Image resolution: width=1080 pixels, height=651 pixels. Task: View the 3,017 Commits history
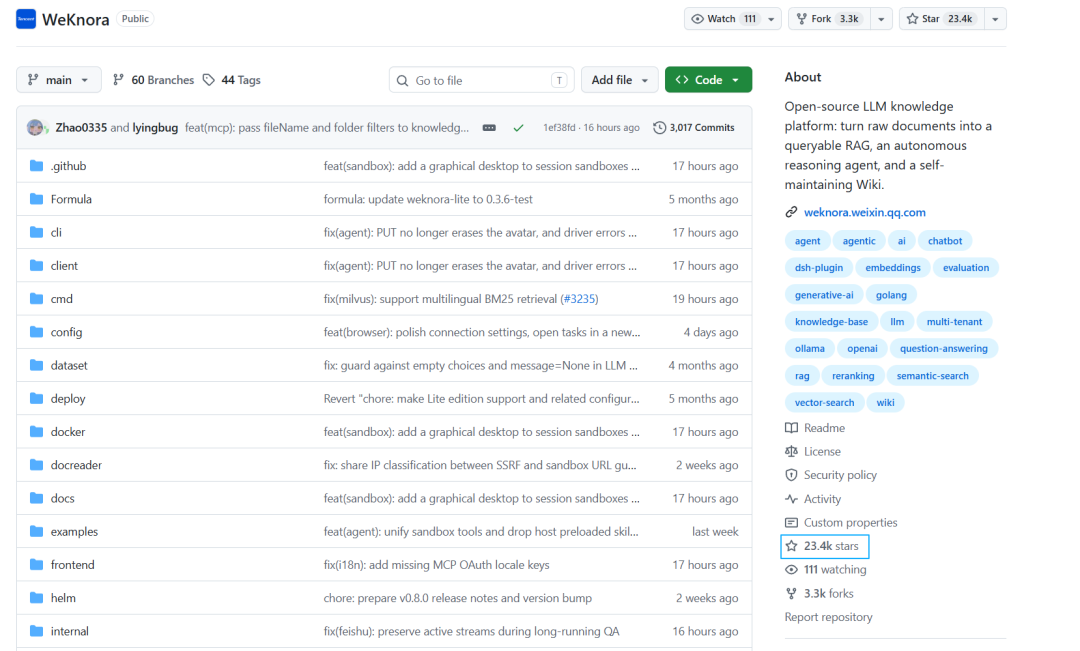tap(694, 127)
